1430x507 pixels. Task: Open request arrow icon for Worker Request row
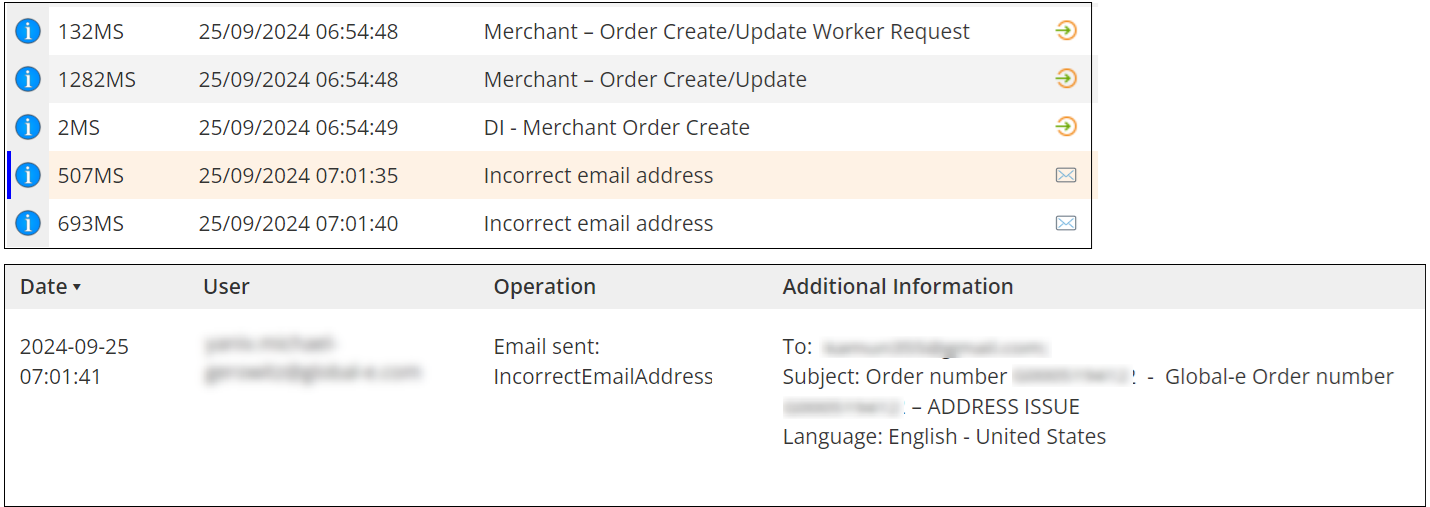click(x=1066, y=31)
